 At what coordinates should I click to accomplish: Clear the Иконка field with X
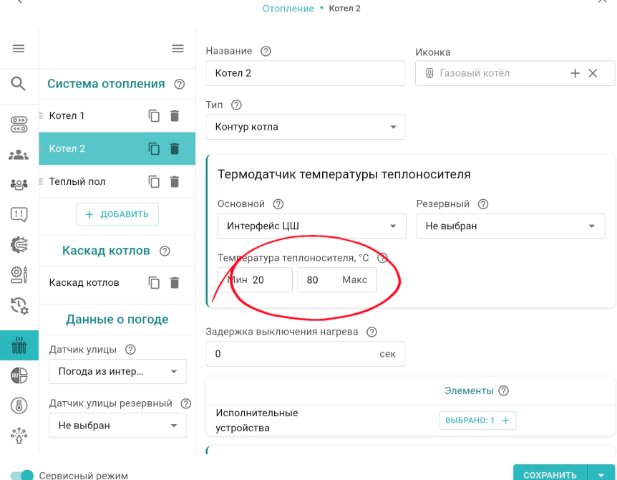pos(592,73)
